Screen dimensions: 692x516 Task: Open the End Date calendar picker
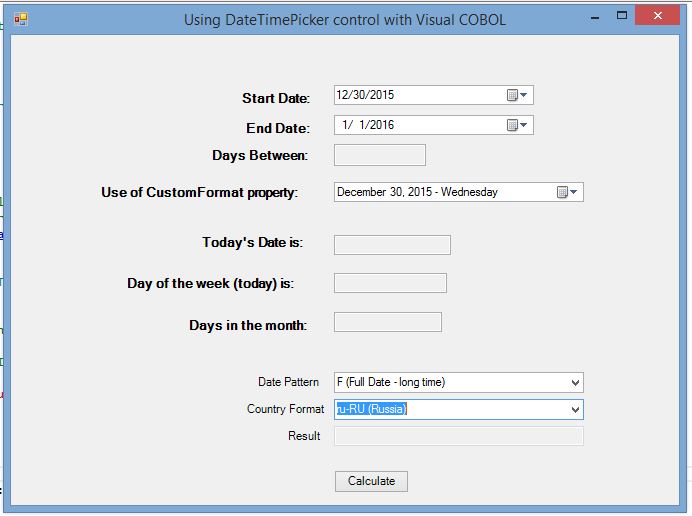(x=518, y=125)
